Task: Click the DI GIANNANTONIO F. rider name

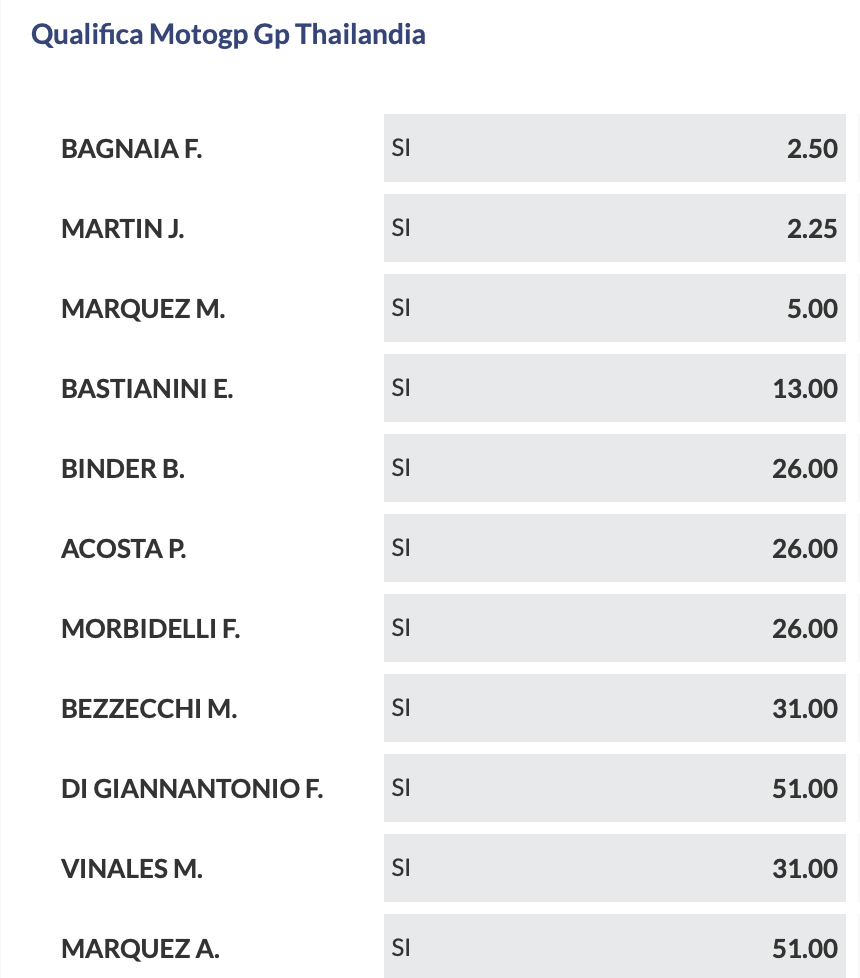Action: click(192, 789)
